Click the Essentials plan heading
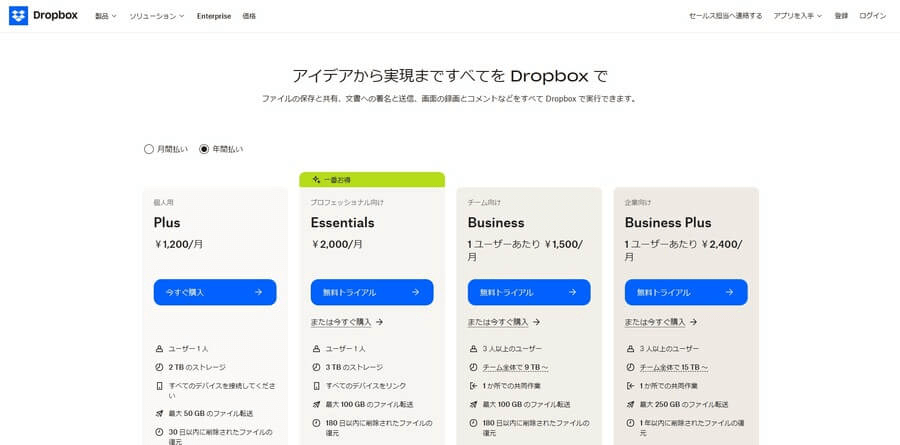Viewport: 900px width, 445px height. pyautogui.click(x=343, y=223)
